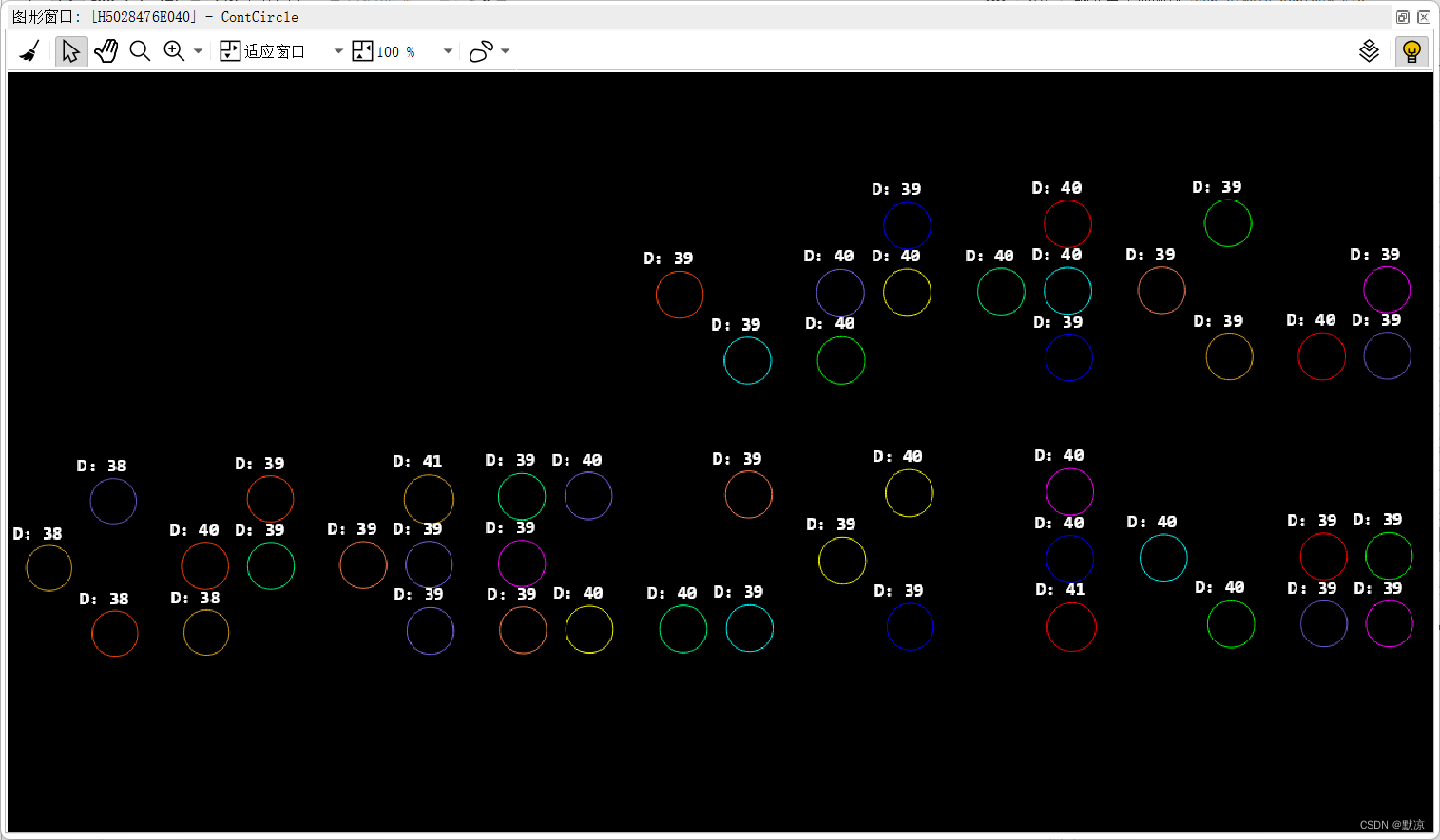
Task: Click the ContCircle window title text
Action: coord(259,16)
